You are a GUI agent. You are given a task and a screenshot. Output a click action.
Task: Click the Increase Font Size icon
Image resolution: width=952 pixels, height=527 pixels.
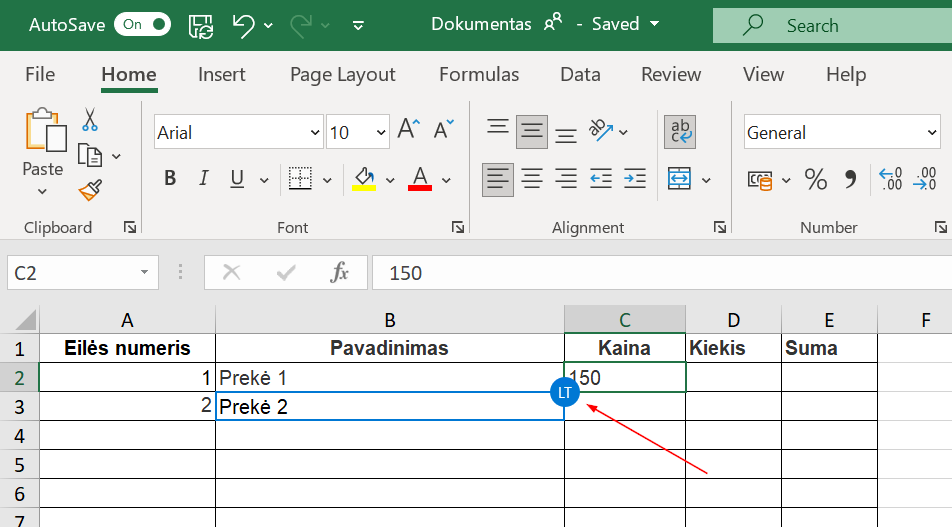pyautogui.click(x=407, y=129)
